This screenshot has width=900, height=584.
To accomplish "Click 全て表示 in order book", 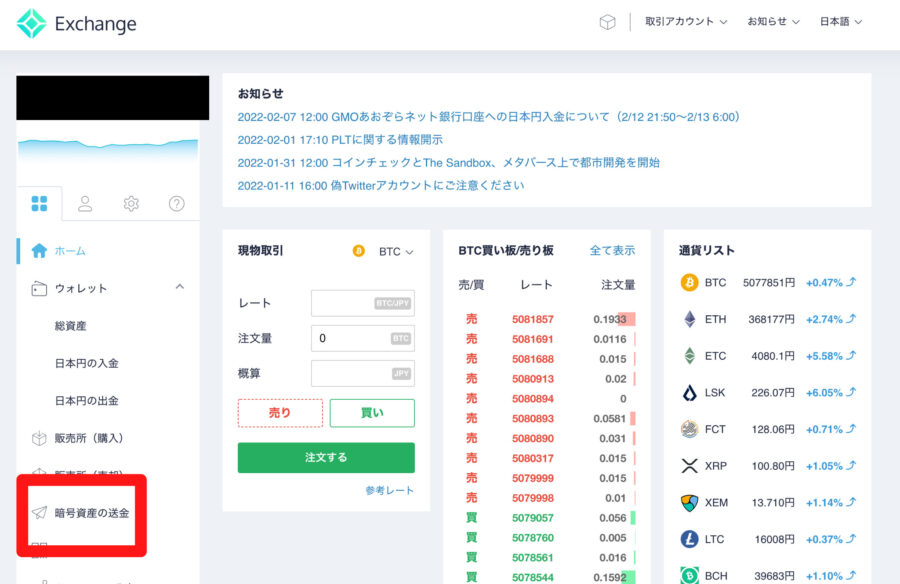I will (612, 250).
